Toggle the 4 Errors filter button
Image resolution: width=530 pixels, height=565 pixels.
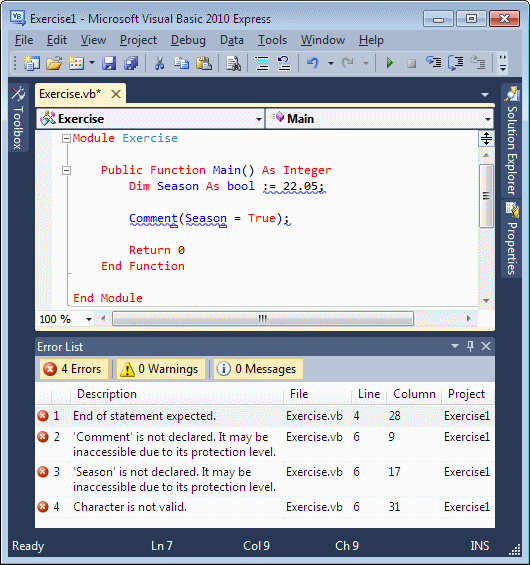coord(74,369)
